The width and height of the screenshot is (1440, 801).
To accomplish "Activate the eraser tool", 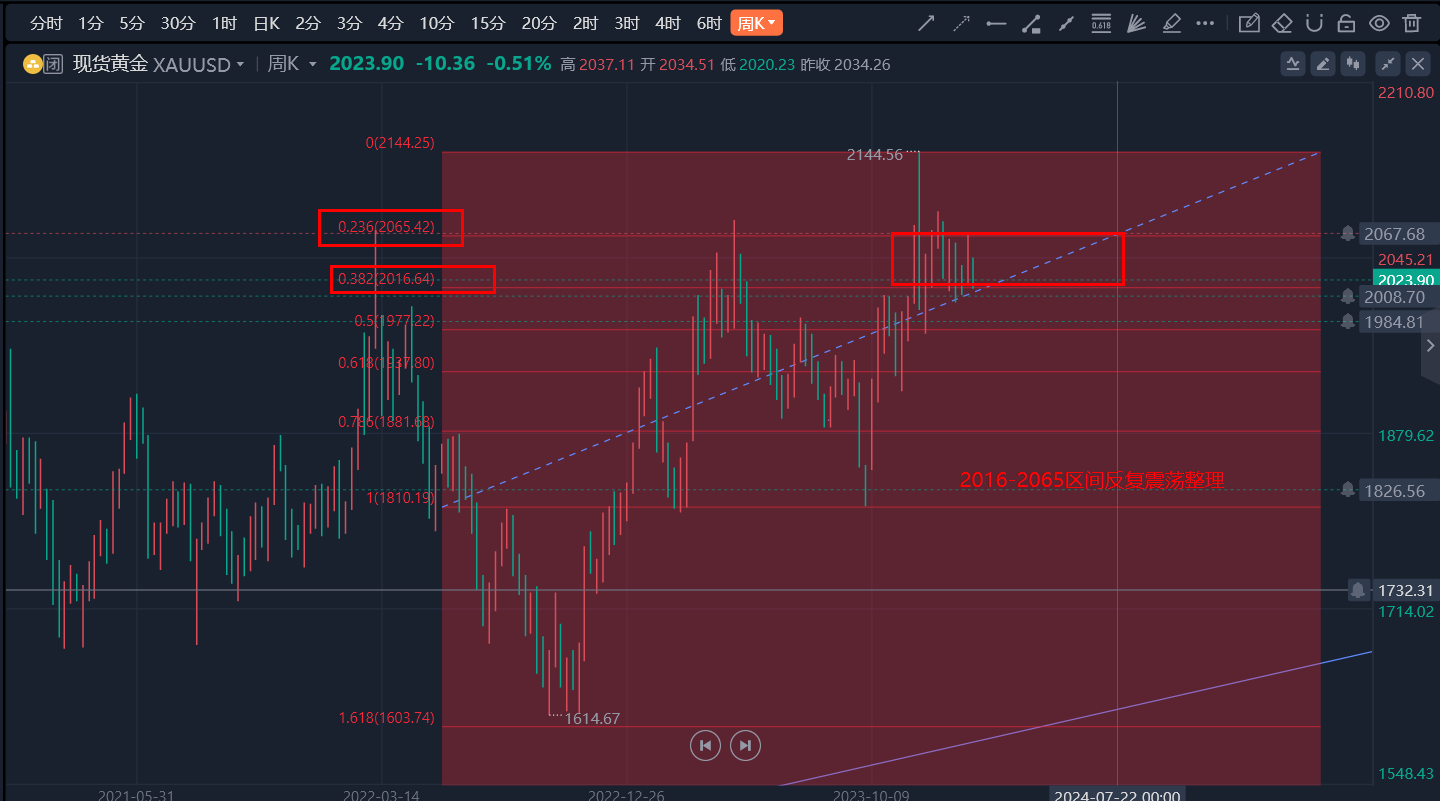I will click(1282, 23).
